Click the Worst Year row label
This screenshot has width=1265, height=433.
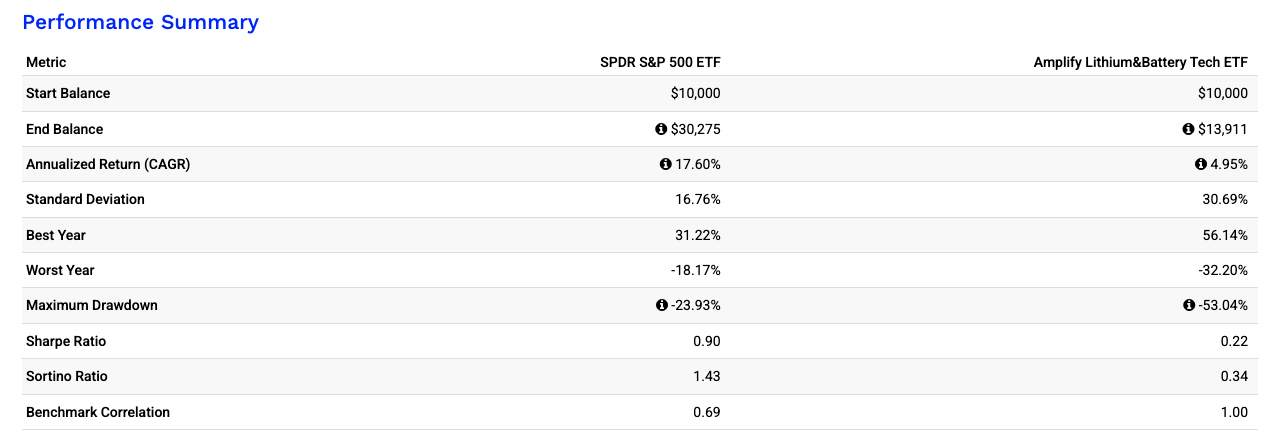pos(60,270)
